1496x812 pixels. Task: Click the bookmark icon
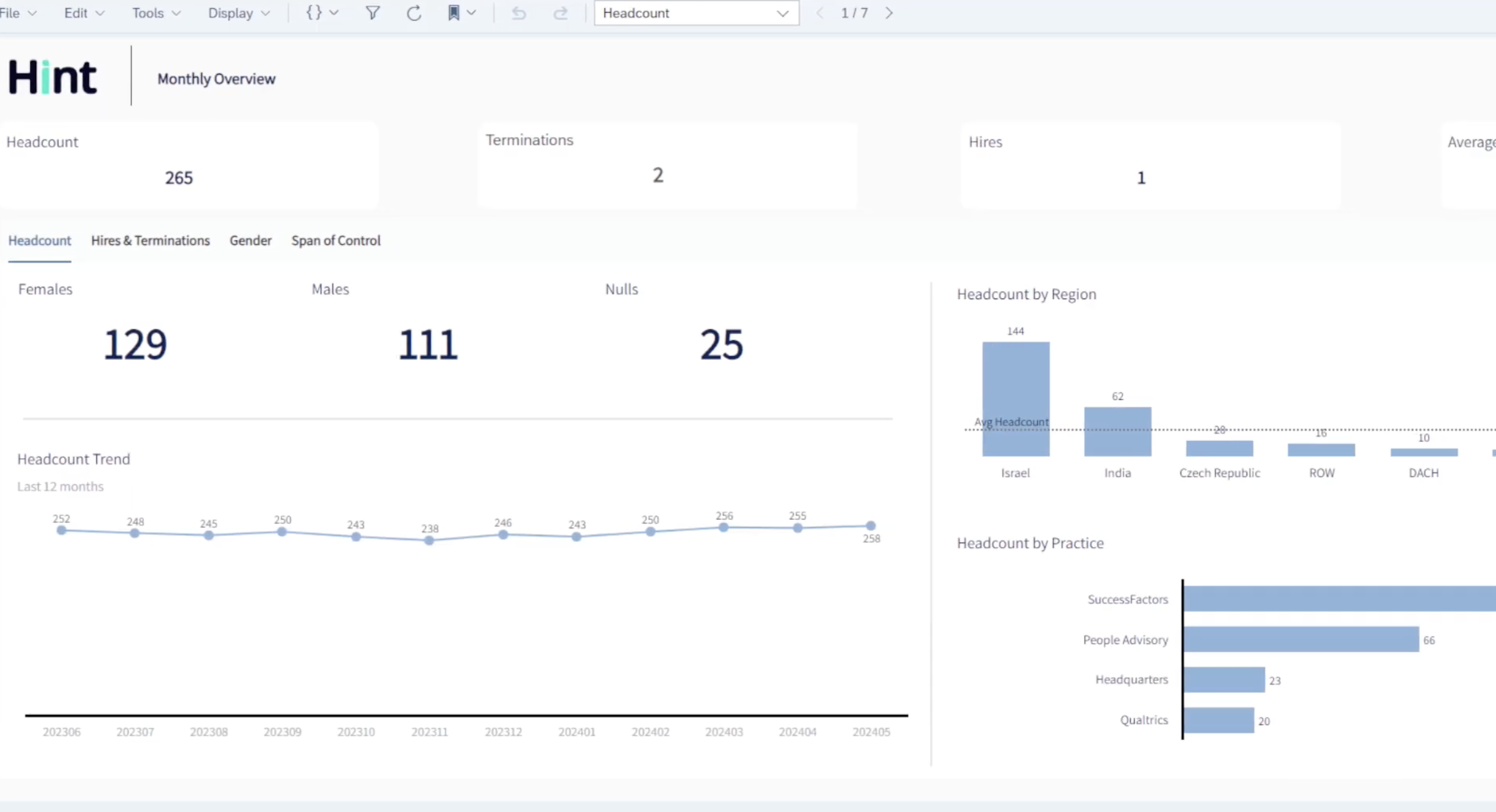coord(453,13)
